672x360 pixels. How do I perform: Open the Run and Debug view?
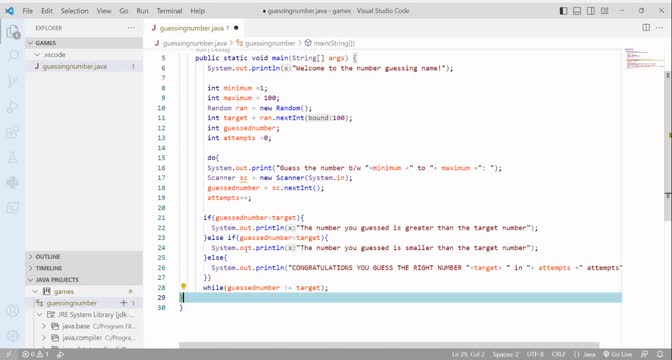pos(13,107)
